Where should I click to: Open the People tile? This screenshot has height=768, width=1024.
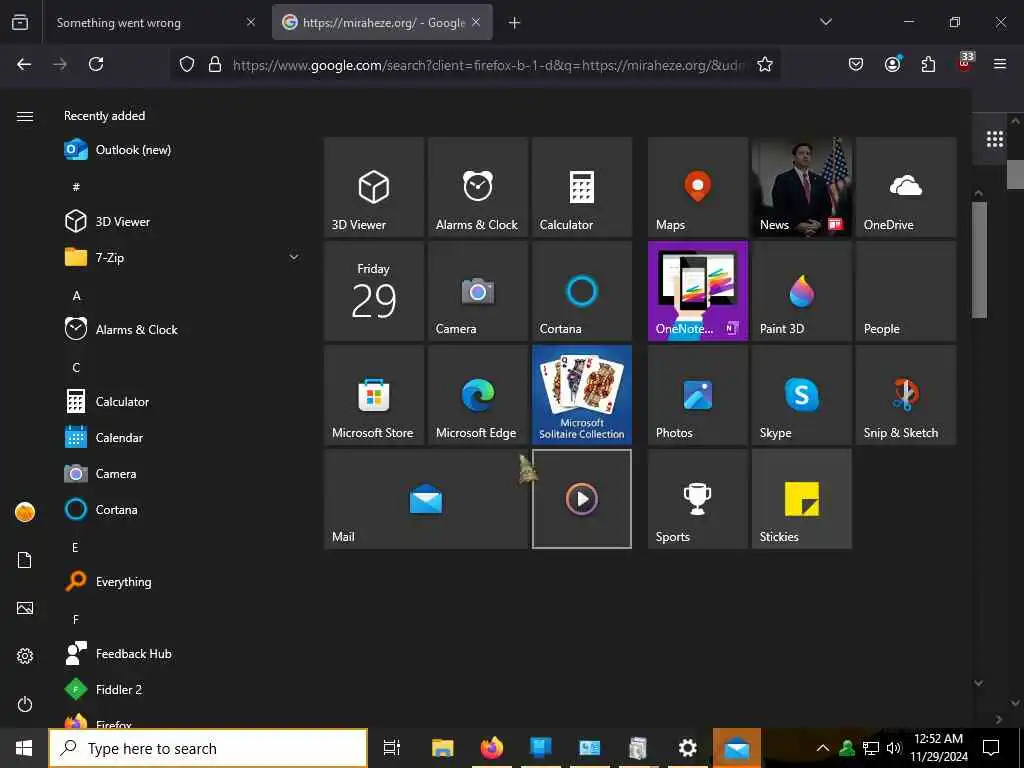click(906, 291)
